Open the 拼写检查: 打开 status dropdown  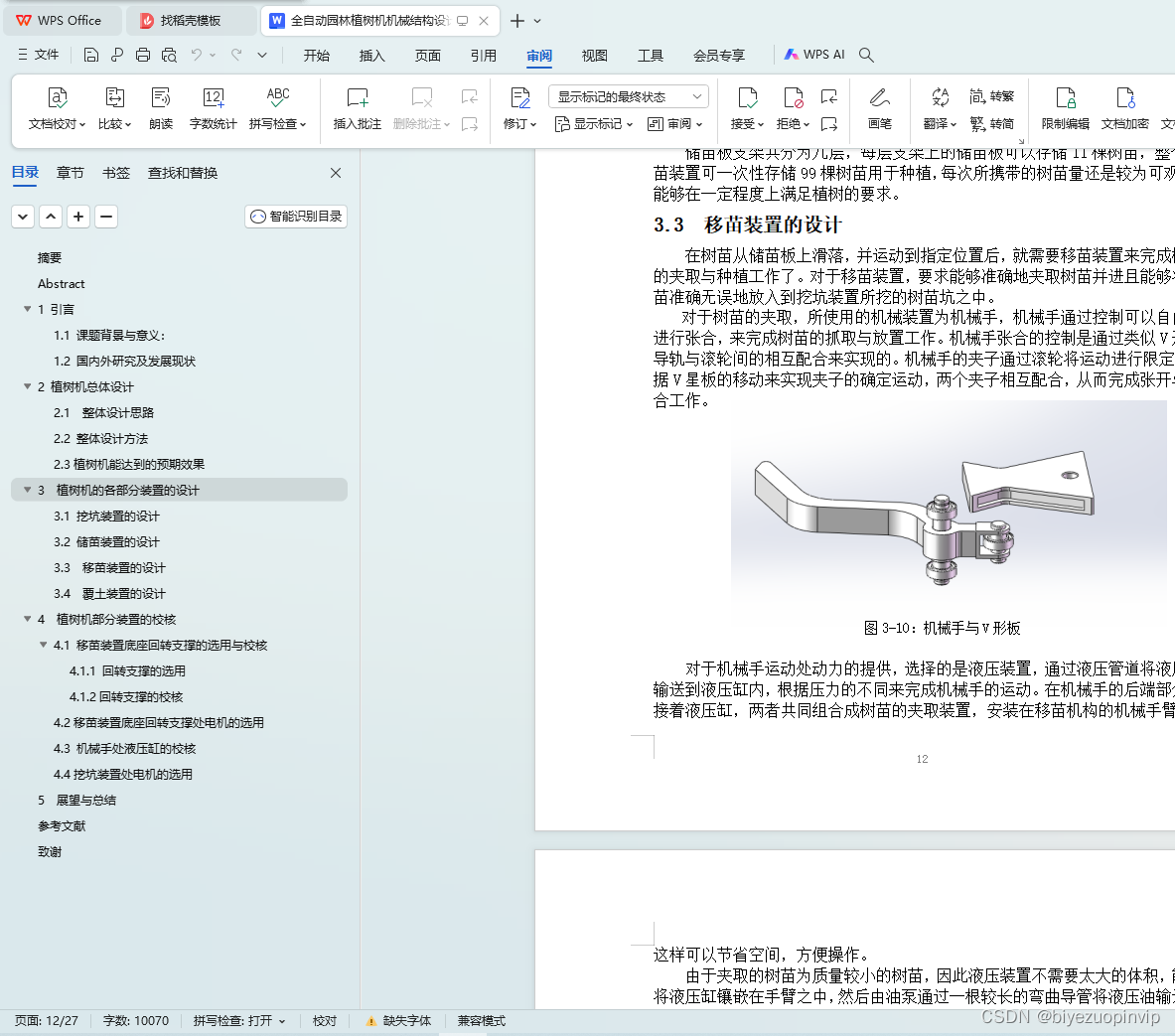239,1021
